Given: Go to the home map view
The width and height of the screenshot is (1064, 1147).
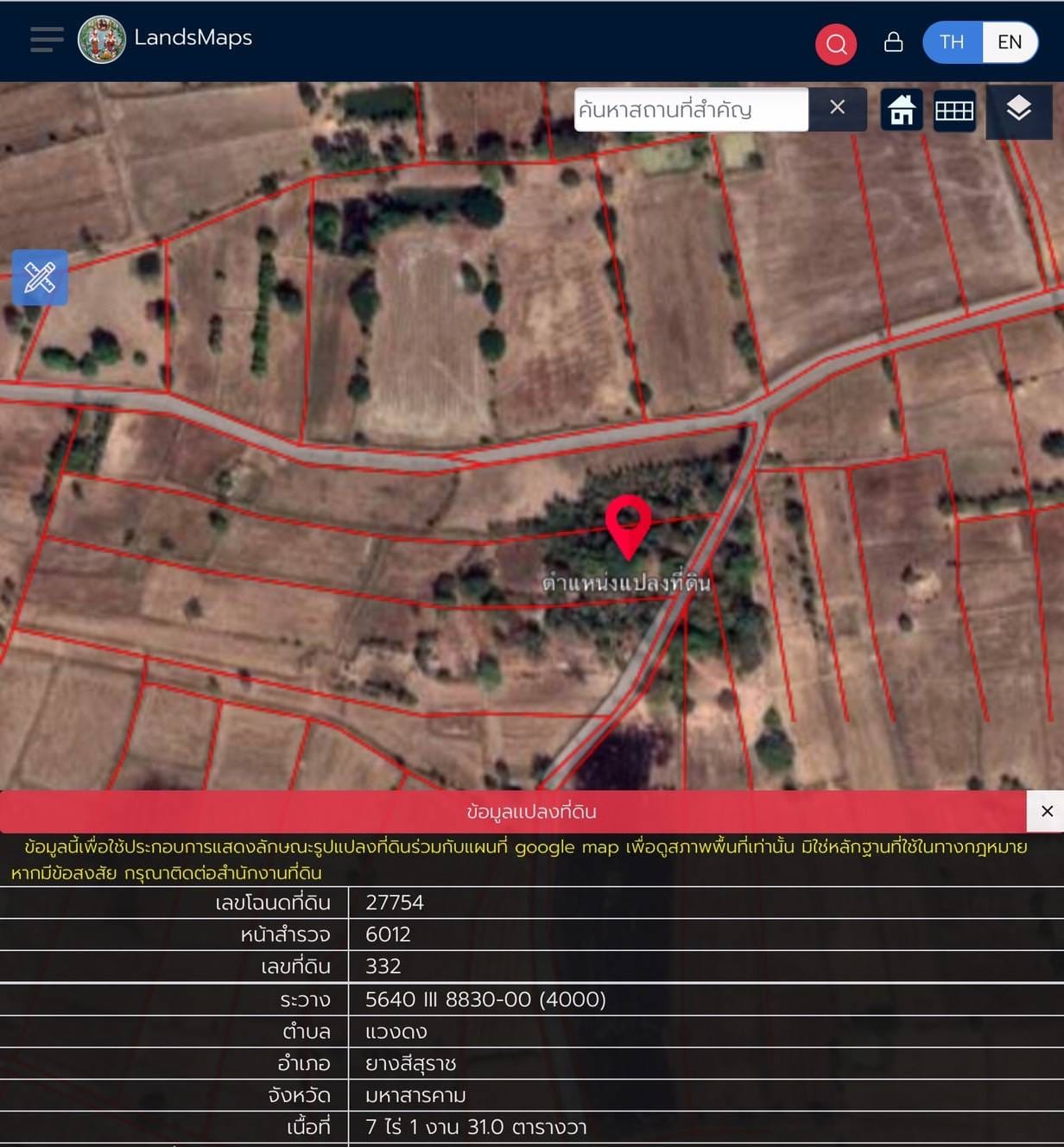Looking at the screenshot, I should coord(902,111).
